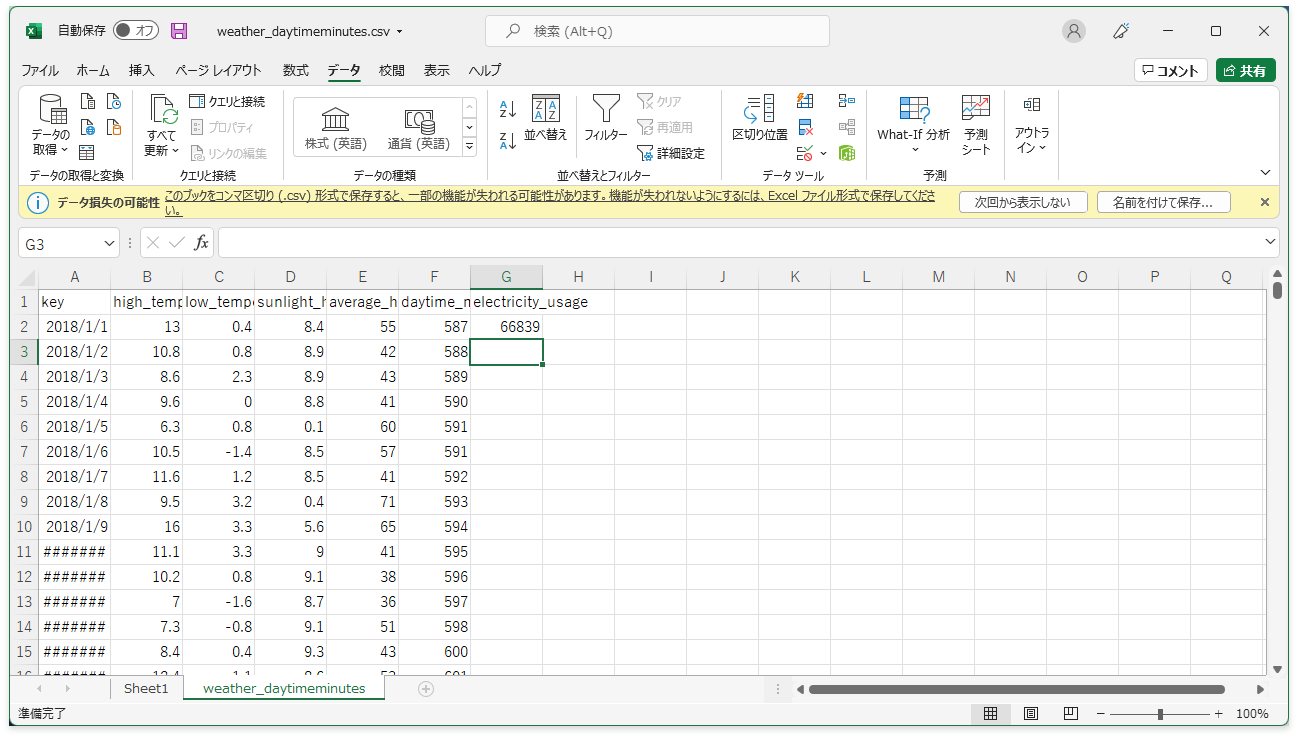Sort ascending A to Z

tap(508, 110)
